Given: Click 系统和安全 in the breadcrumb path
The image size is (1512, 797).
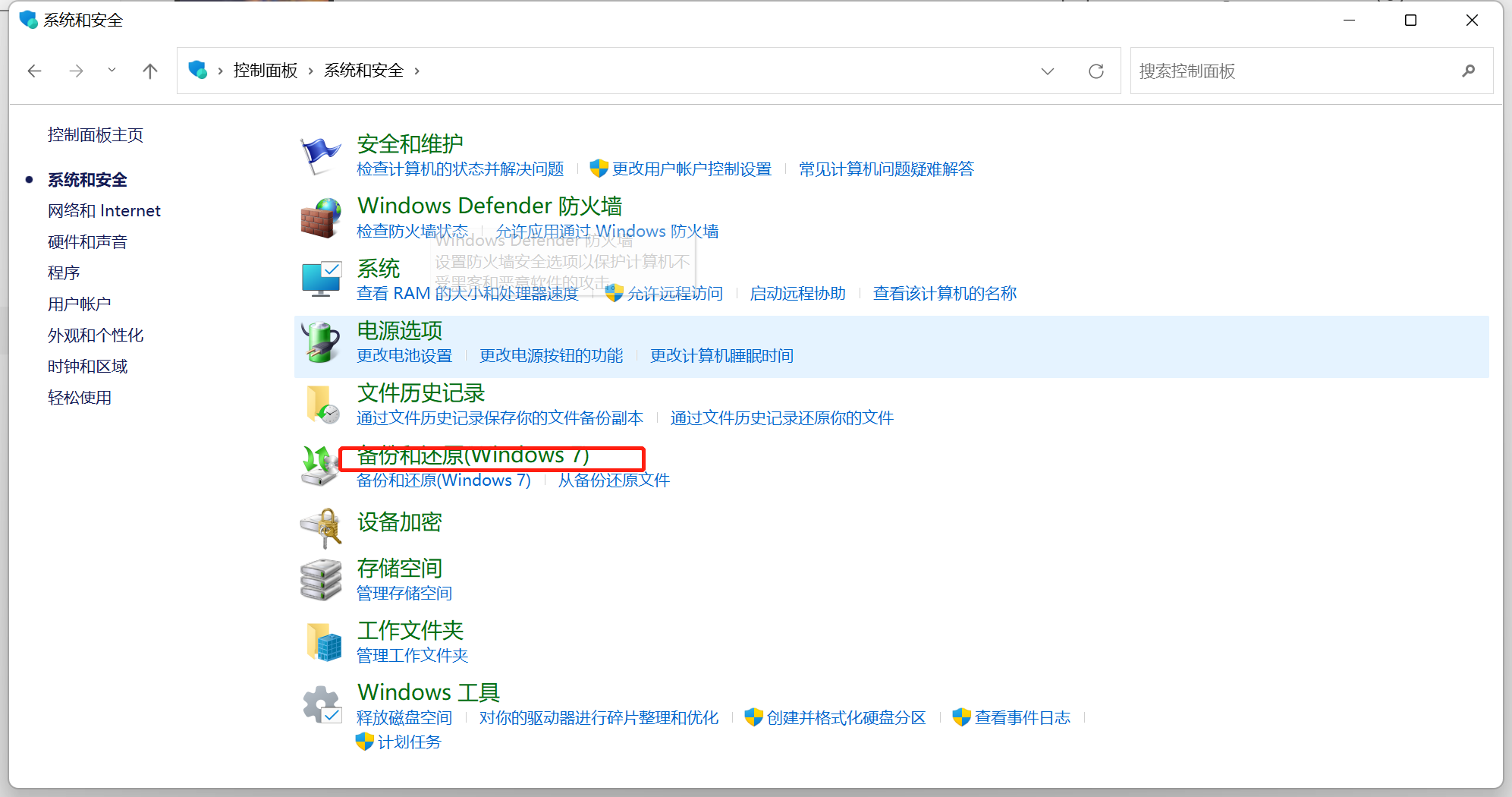Looking at the screenshot, I should (x=364, y=70).
